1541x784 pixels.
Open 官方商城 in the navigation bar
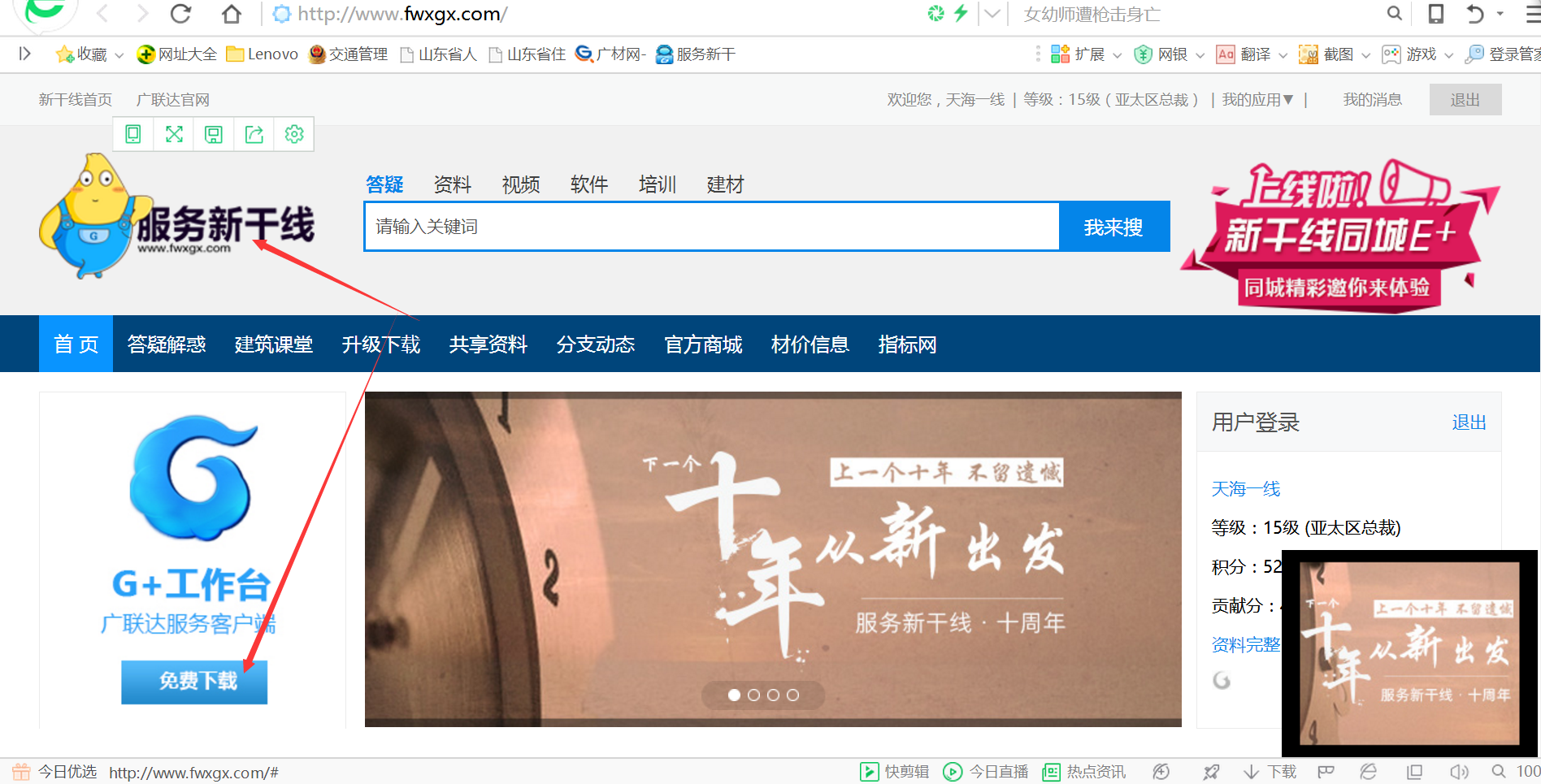(x=703, y=344)
